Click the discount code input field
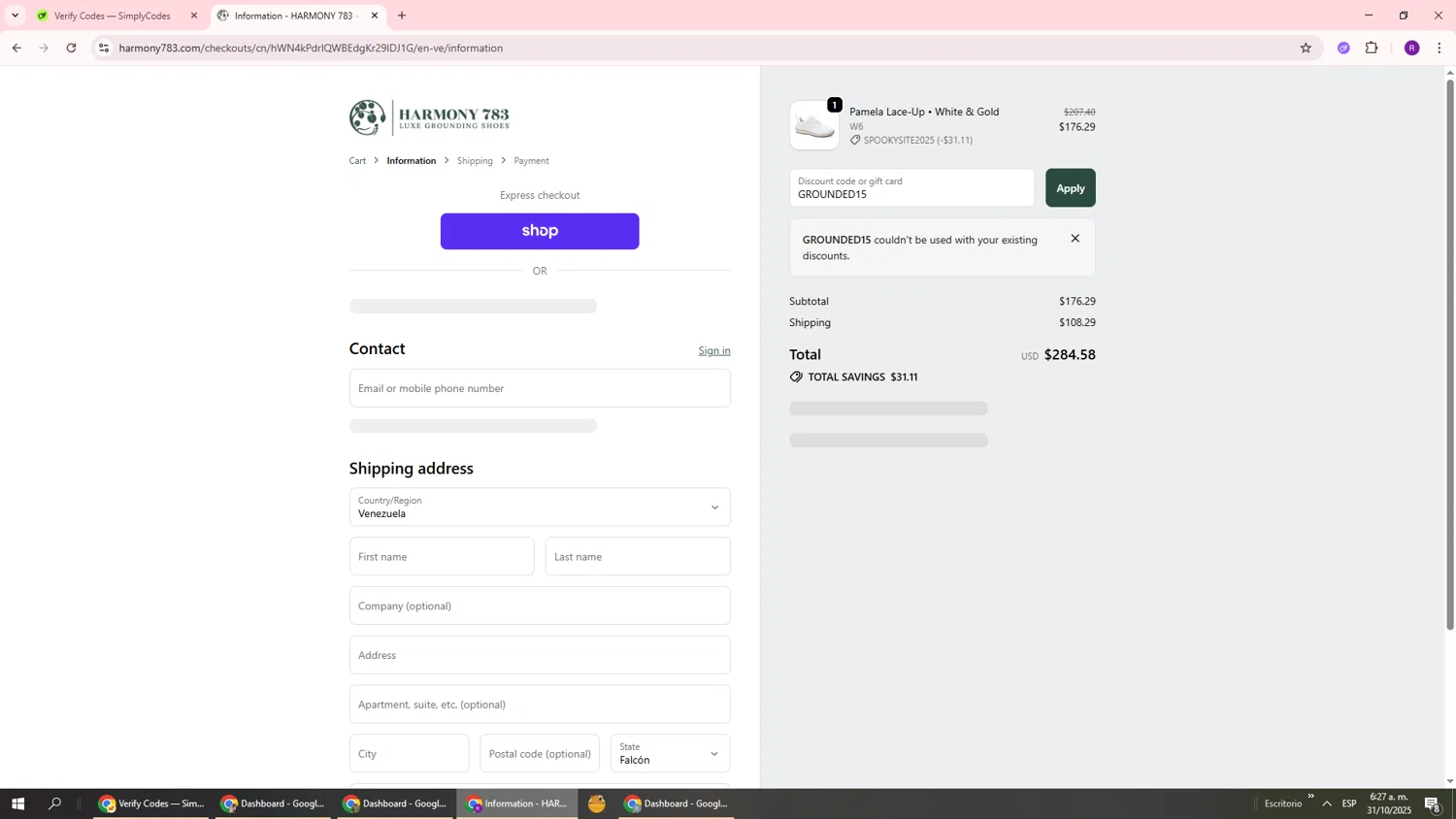This screenshot has height=819, width=1456. (911, 188)
